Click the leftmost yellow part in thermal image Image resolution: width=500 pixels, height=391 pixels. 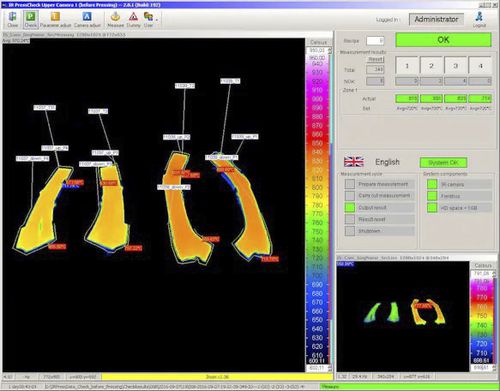(42, 210)
